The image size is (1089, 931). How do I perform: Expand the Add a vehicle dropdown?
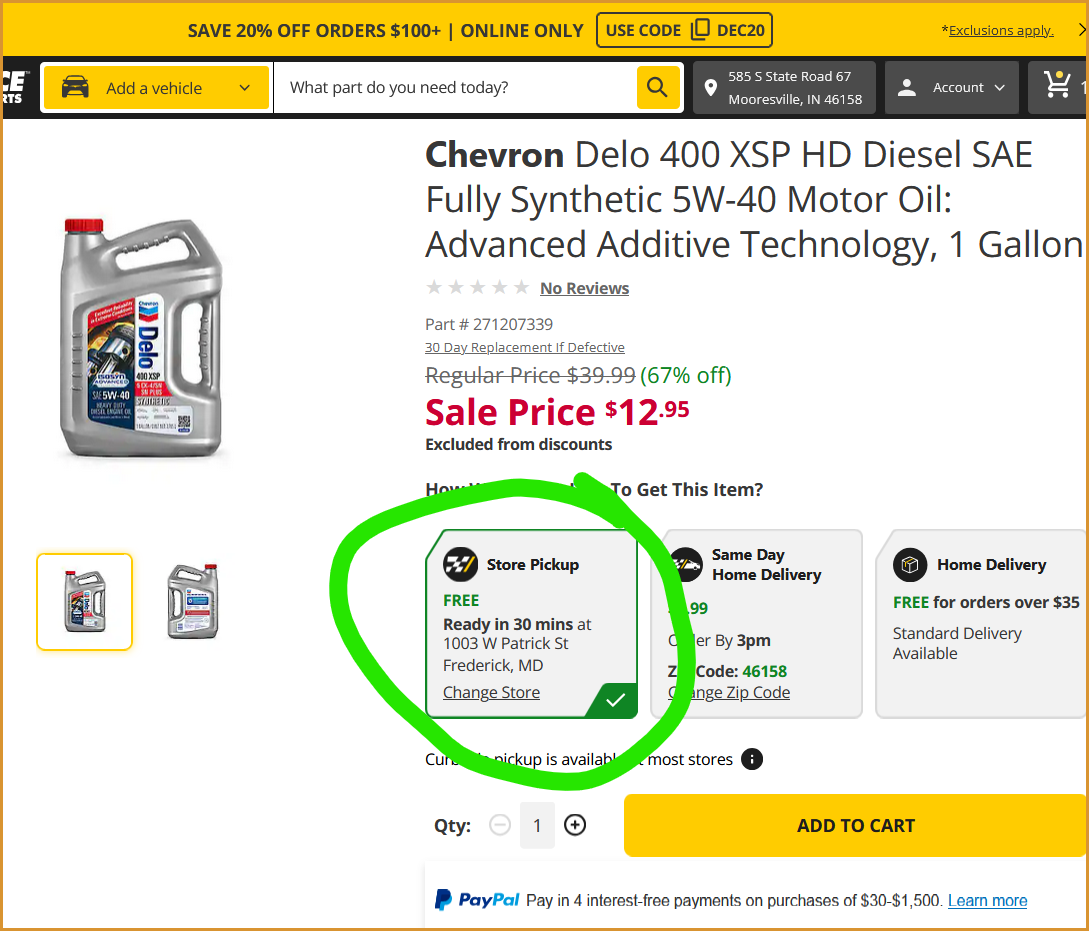[x=245, y=88]
